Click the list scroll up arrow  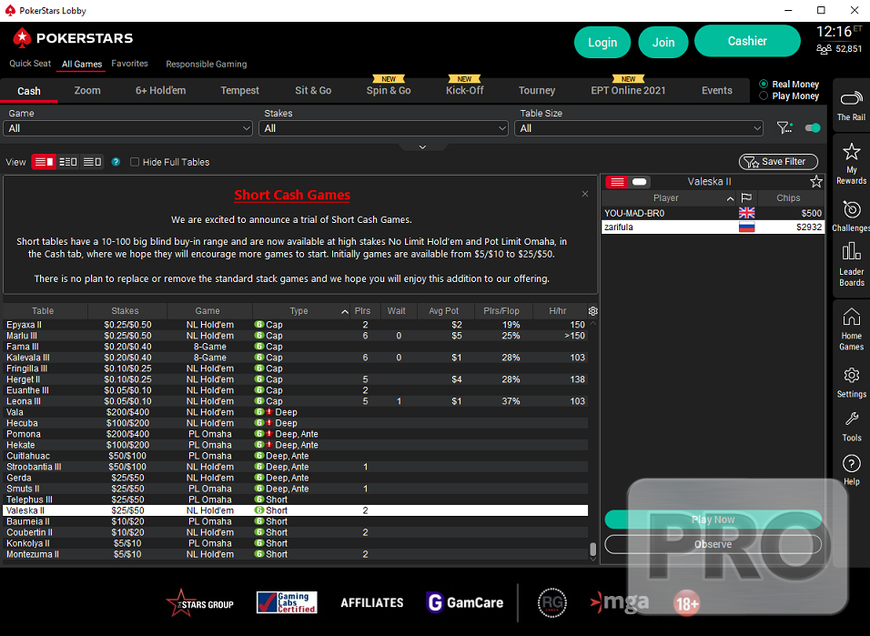point(593,322)
